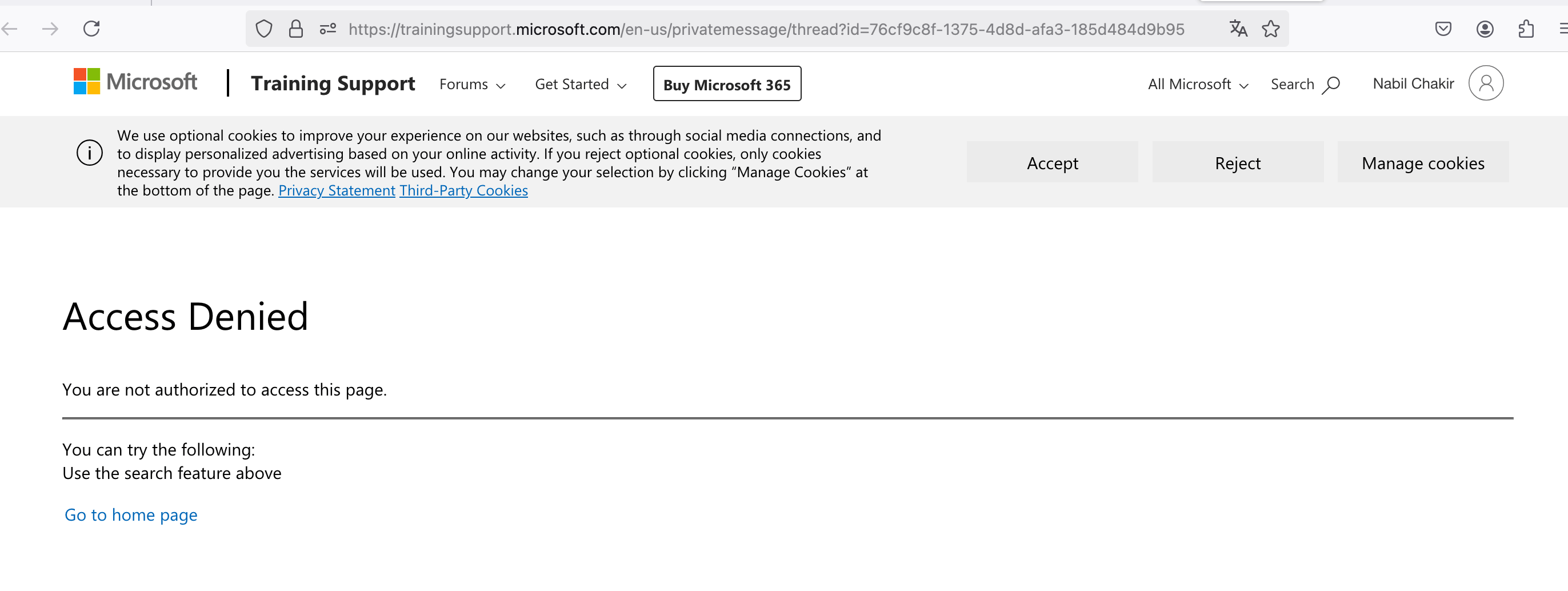Click the browser back arrow
Viewport: 1568px width, 591px height.
pos(9,29)
